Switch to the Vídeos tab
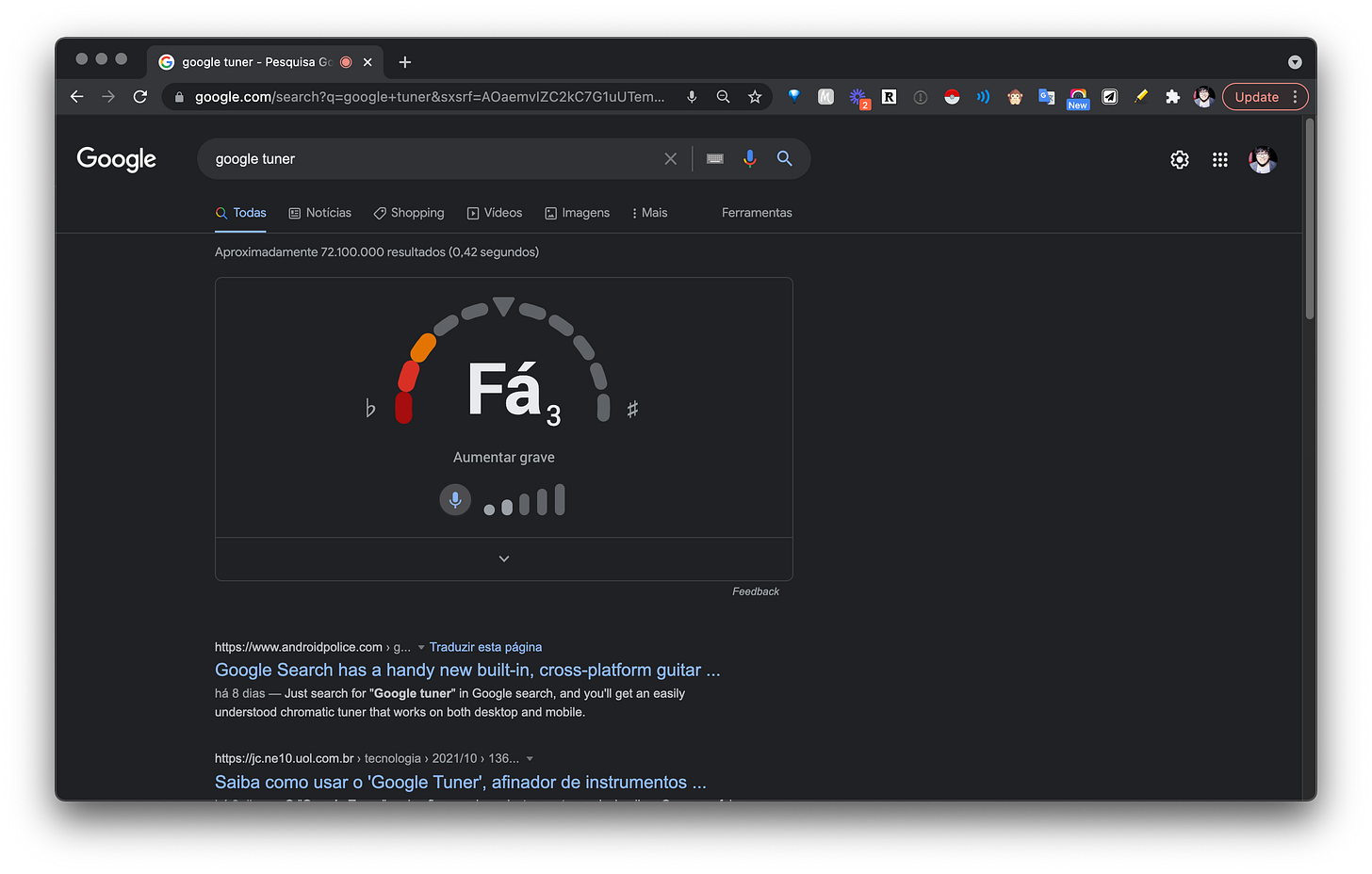This screenshot has height=874, width=1372. (x=495, y=213)
